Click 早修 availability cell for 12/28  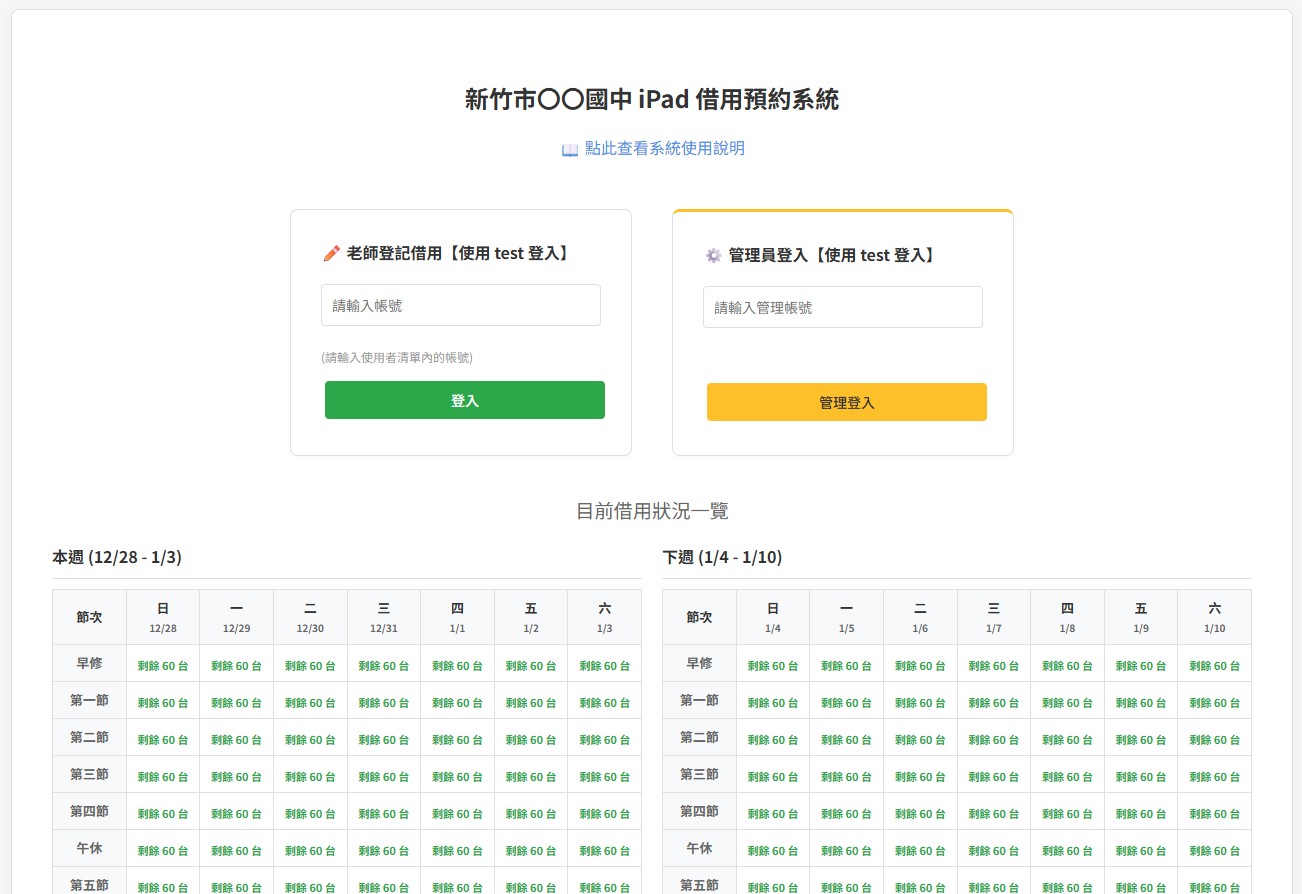coord(163,665)
